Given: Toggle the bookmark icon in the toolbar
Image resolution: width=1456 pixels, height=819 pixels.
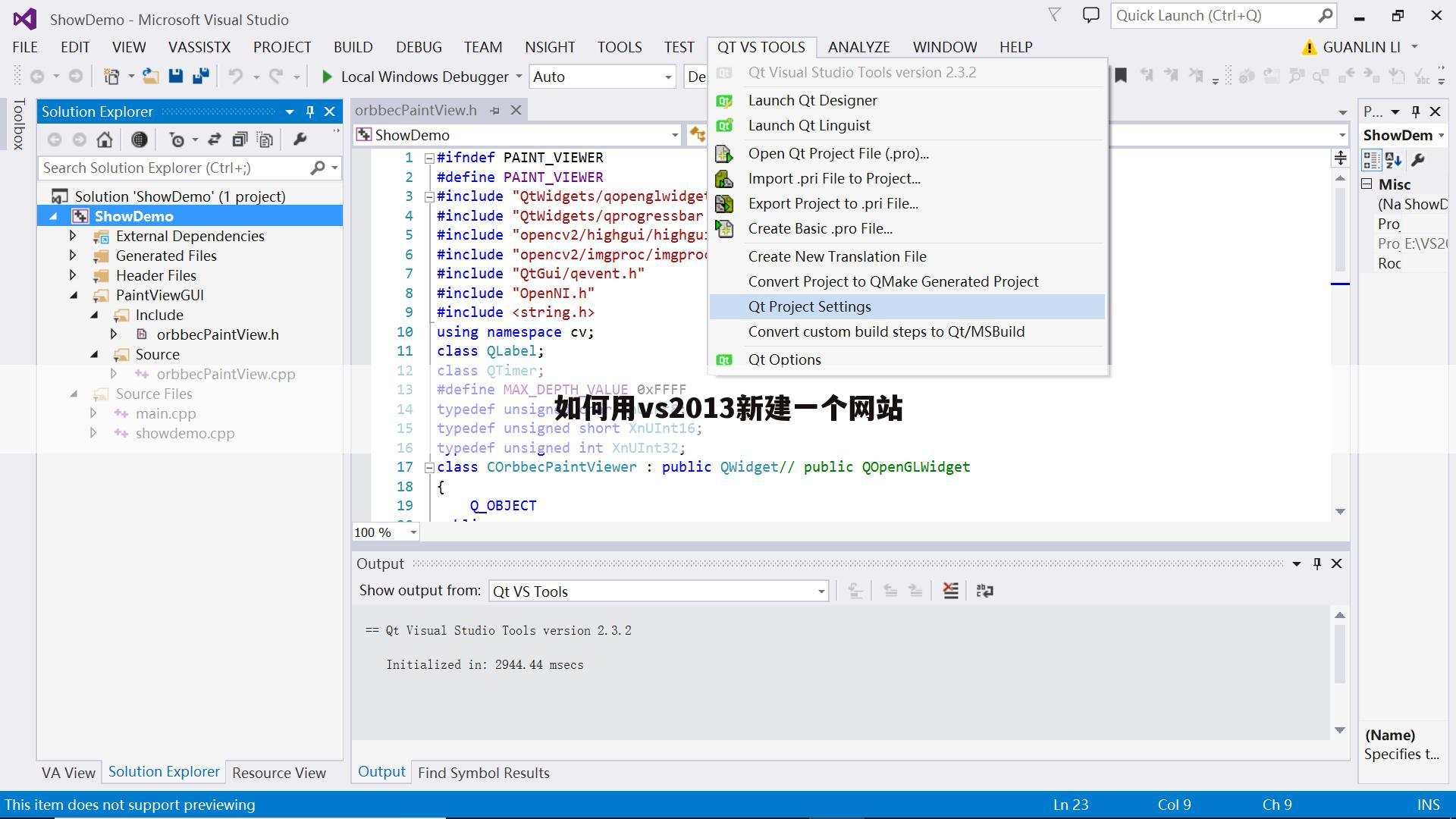Looking at the screenshot, I should [x=1121, y=76].
